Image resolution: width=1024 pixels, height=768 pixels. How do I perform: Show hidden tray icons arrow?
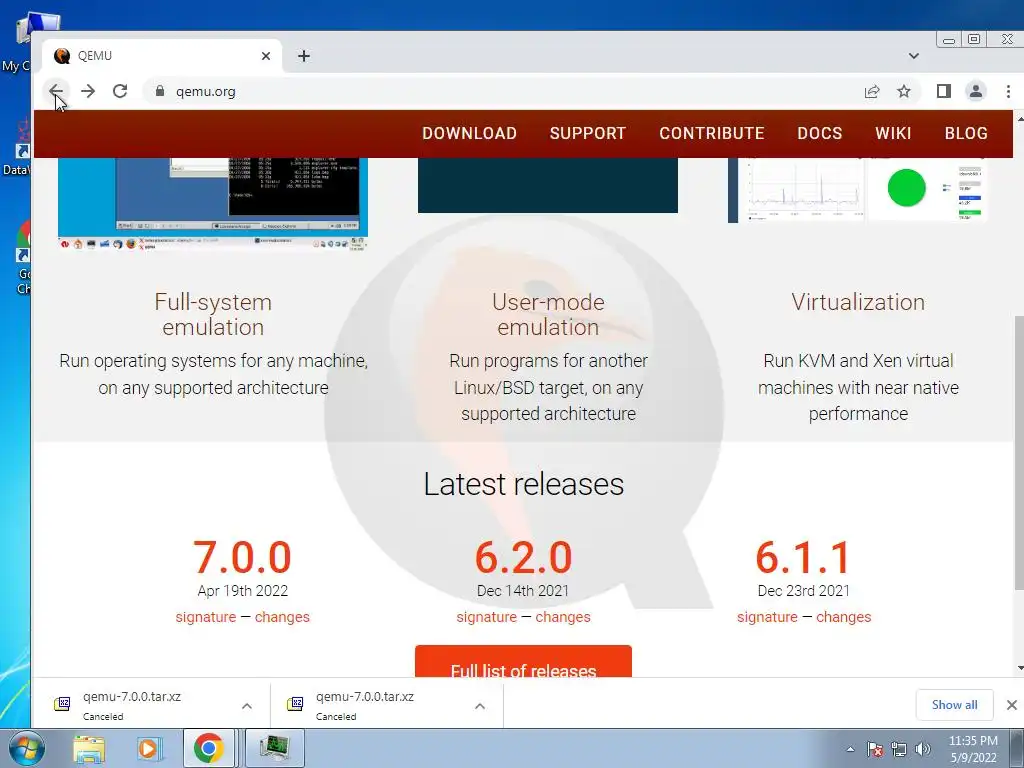tap(850, 749)
